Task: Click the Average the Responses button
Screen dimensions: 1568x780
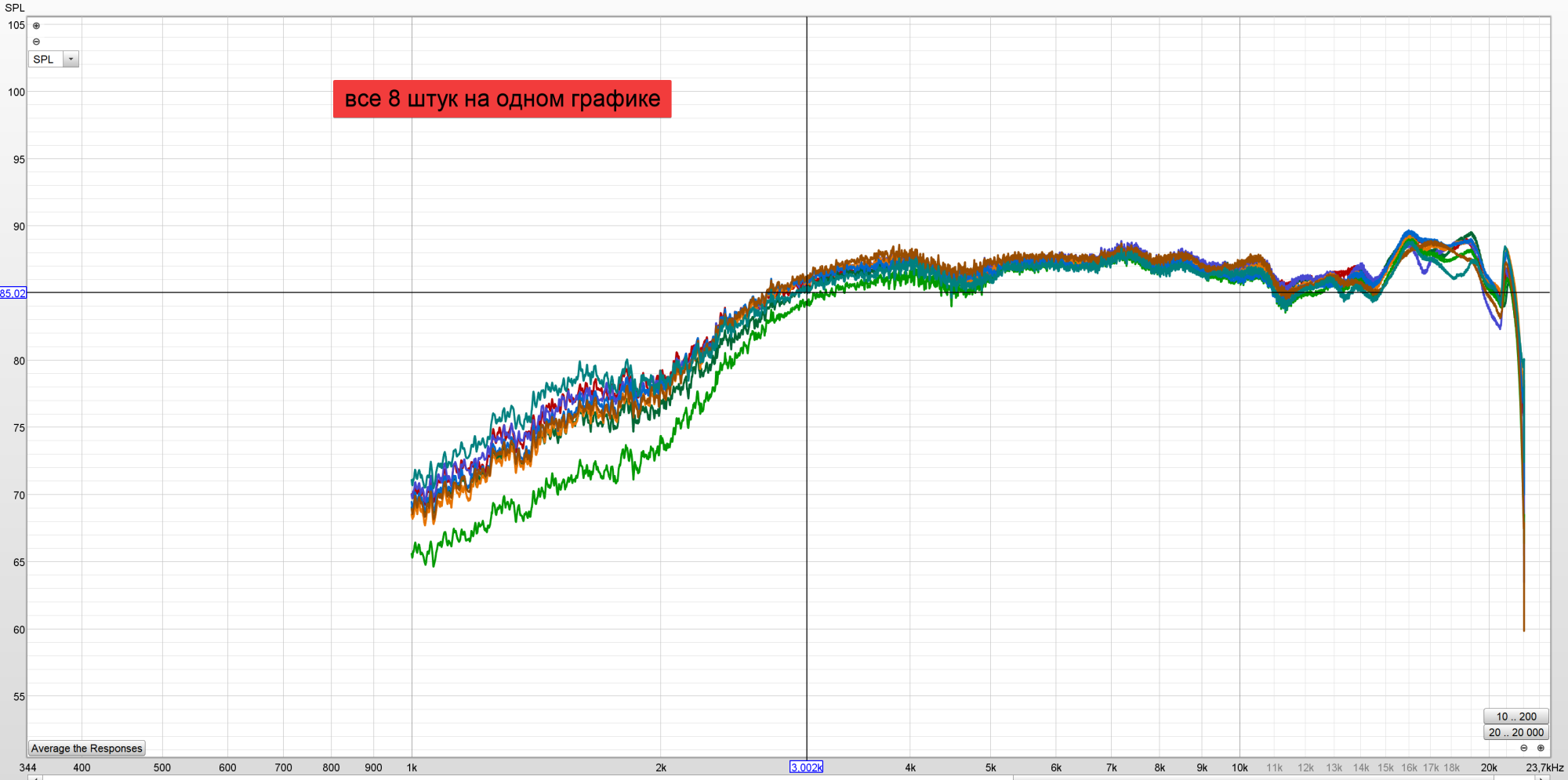Action: (87, 748)
